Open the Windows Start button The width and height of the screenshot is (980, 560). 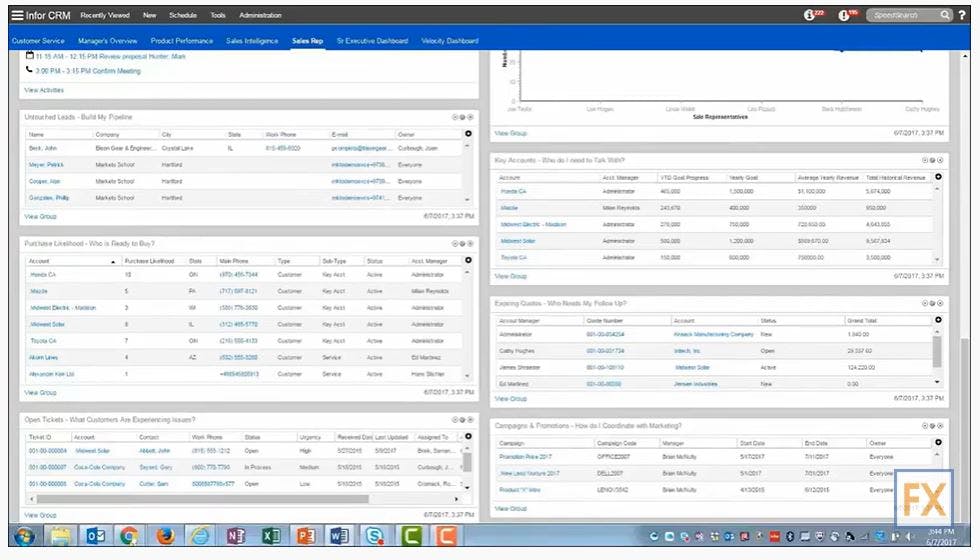tap(24, 536)
